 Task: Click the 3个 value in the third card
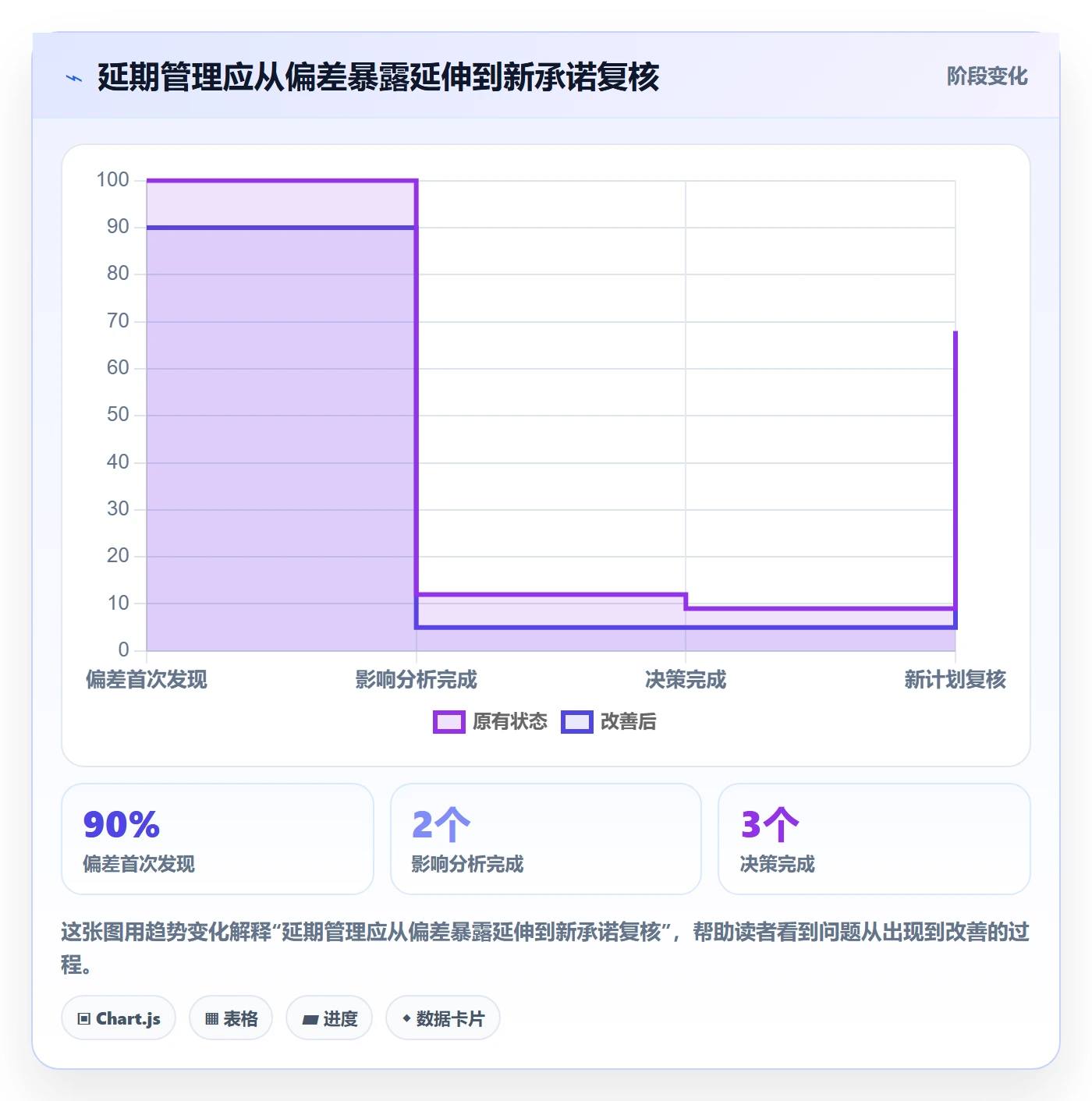[x=770, y=824]
